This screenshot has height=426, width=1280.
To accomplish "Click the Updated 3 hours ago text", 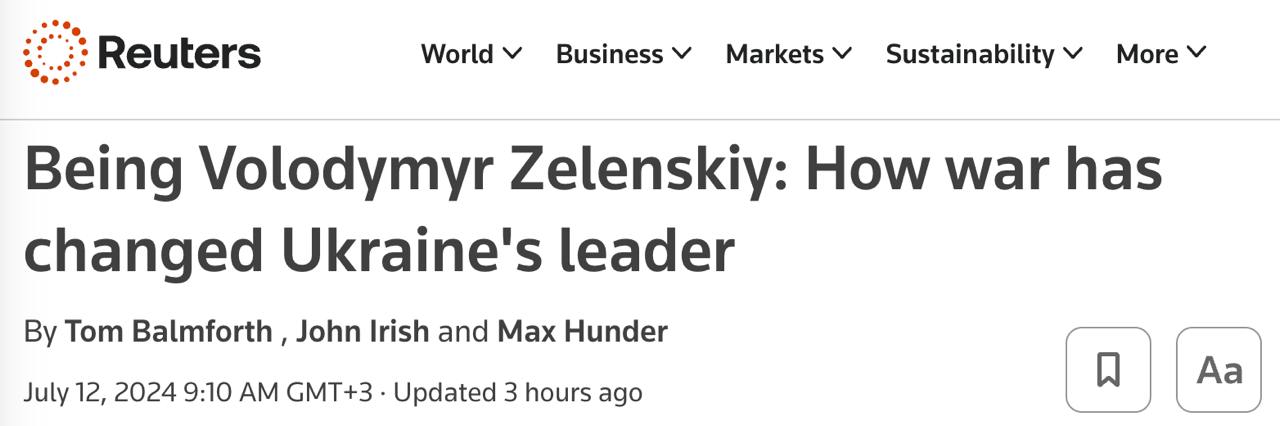I will (x=518, y=392).
